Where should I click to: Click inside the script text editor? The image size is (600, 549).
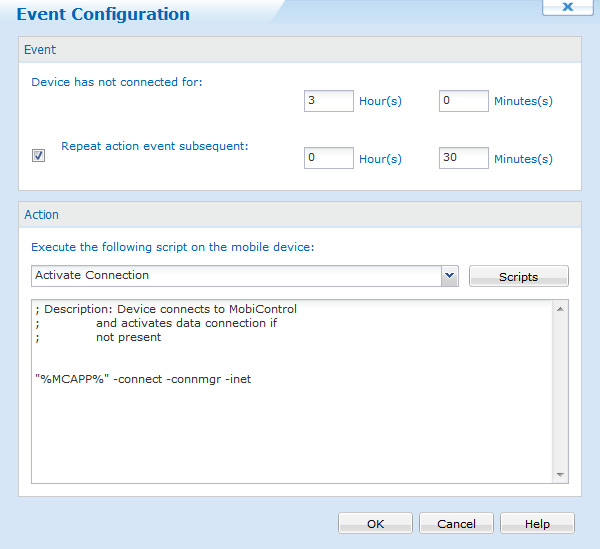[292, 391]
